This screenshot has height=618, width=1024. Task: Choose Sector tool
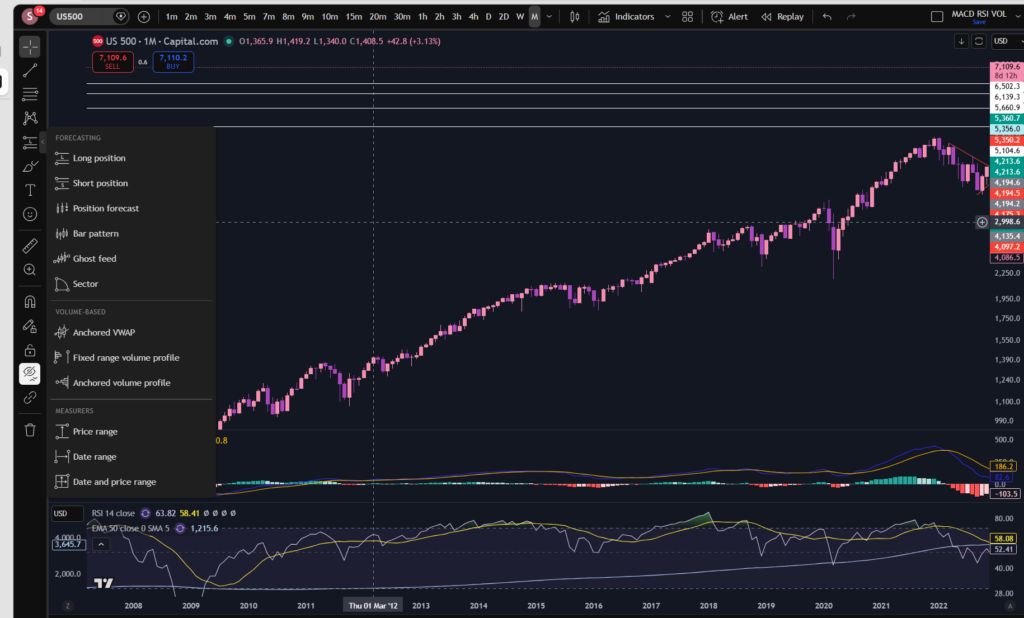click(131, 284)
